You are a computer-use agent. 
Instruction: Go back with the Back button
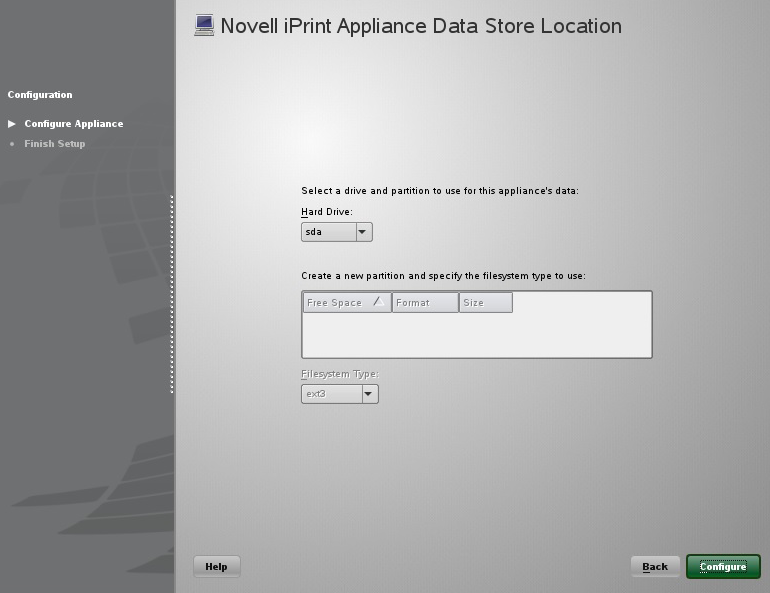tap(655, 566)
